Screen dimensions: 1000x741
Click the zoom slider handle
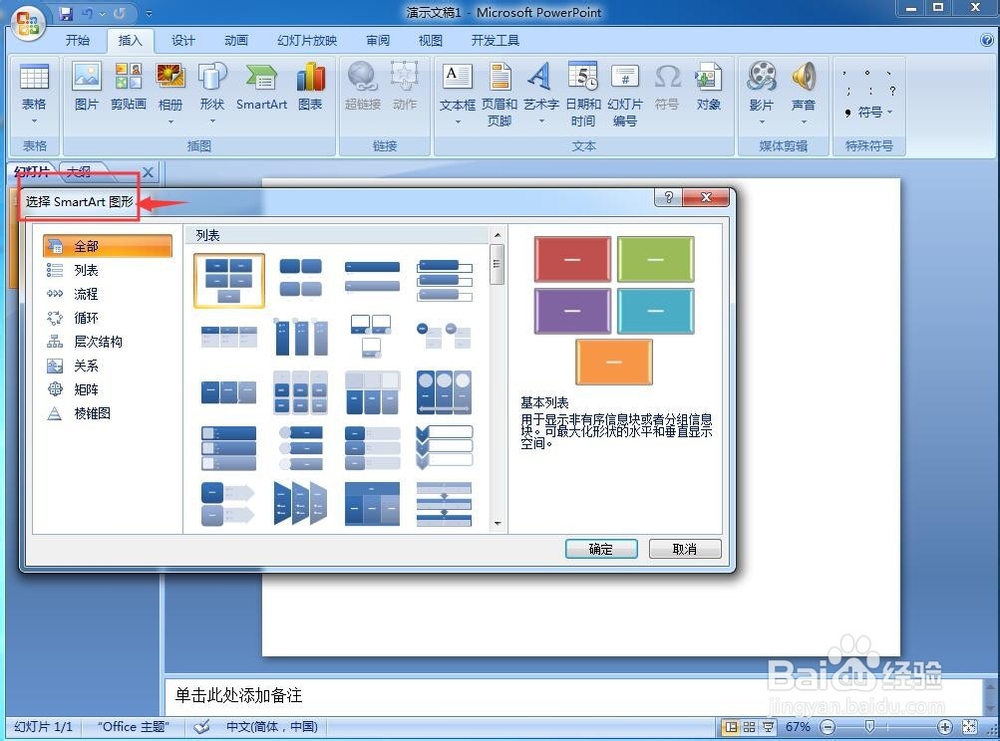coord(869,726)
